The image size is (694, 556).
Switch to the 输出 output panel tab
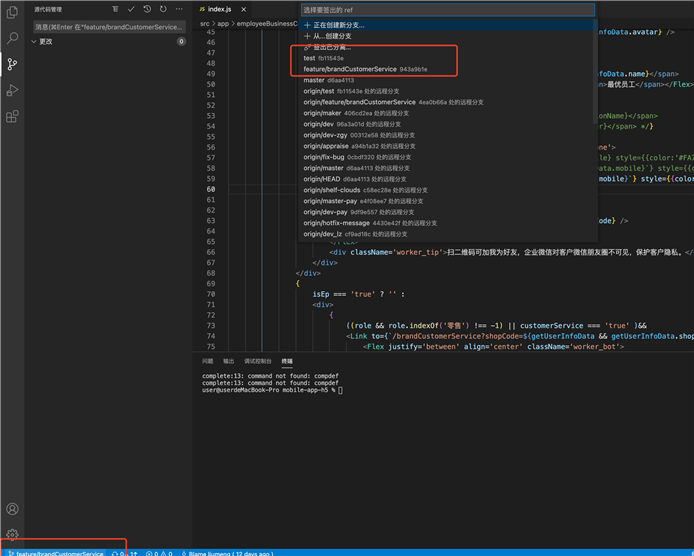pos(228,362)
